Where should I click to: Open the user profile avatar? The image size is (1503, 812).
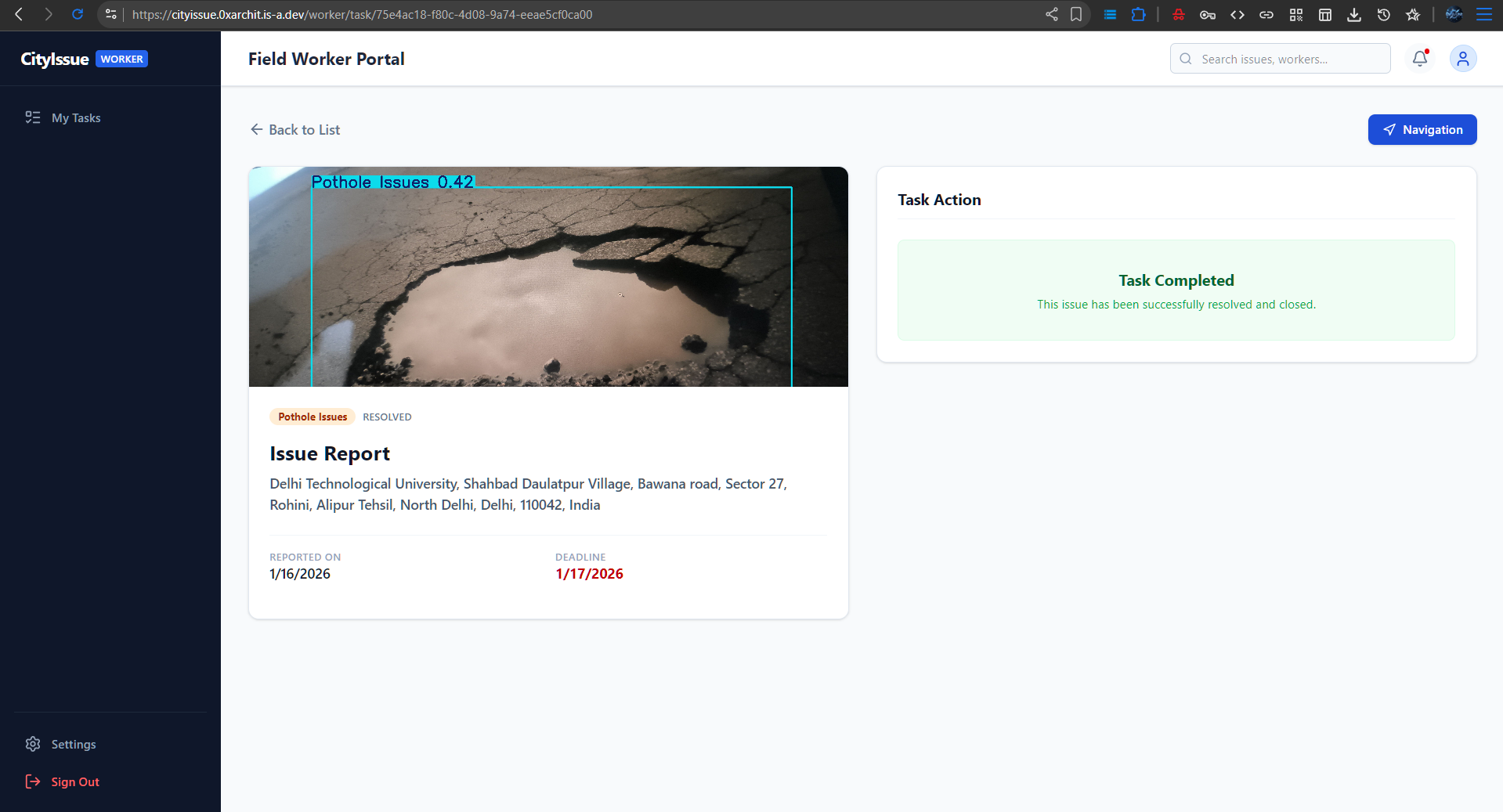[x=1462, y=59]
